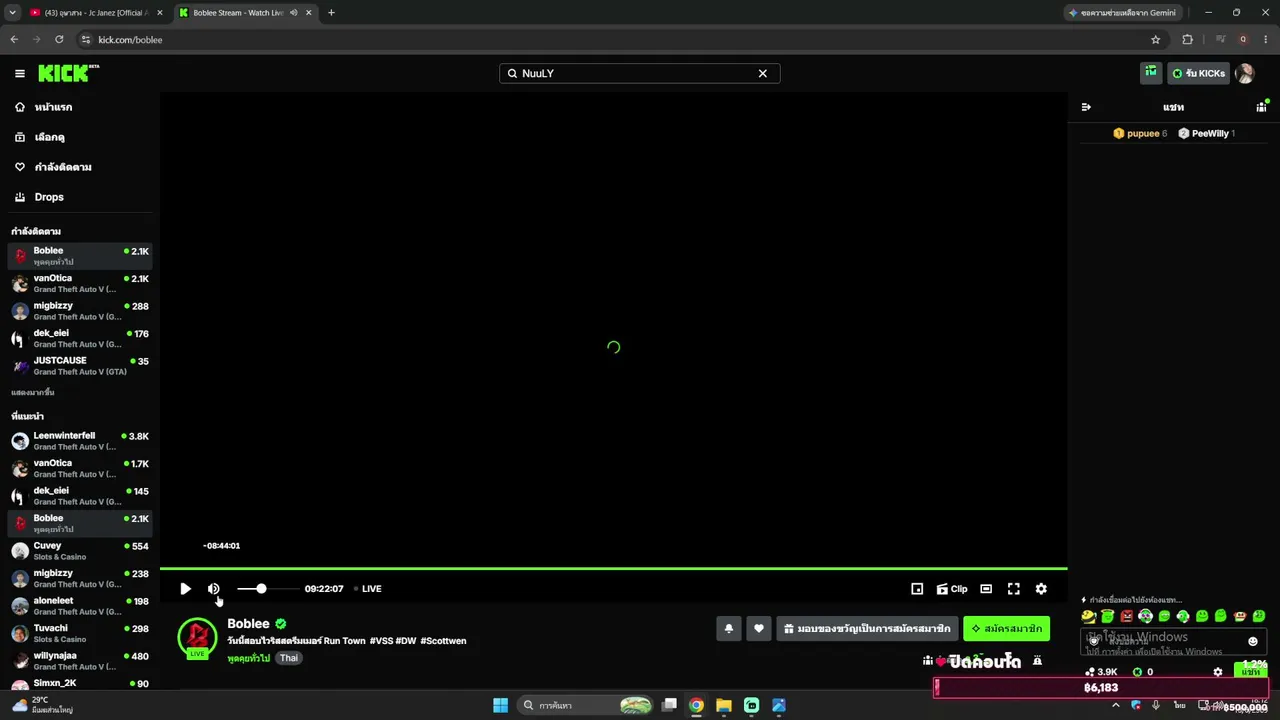Open the chat viewers list icon

pos(1262,106)
